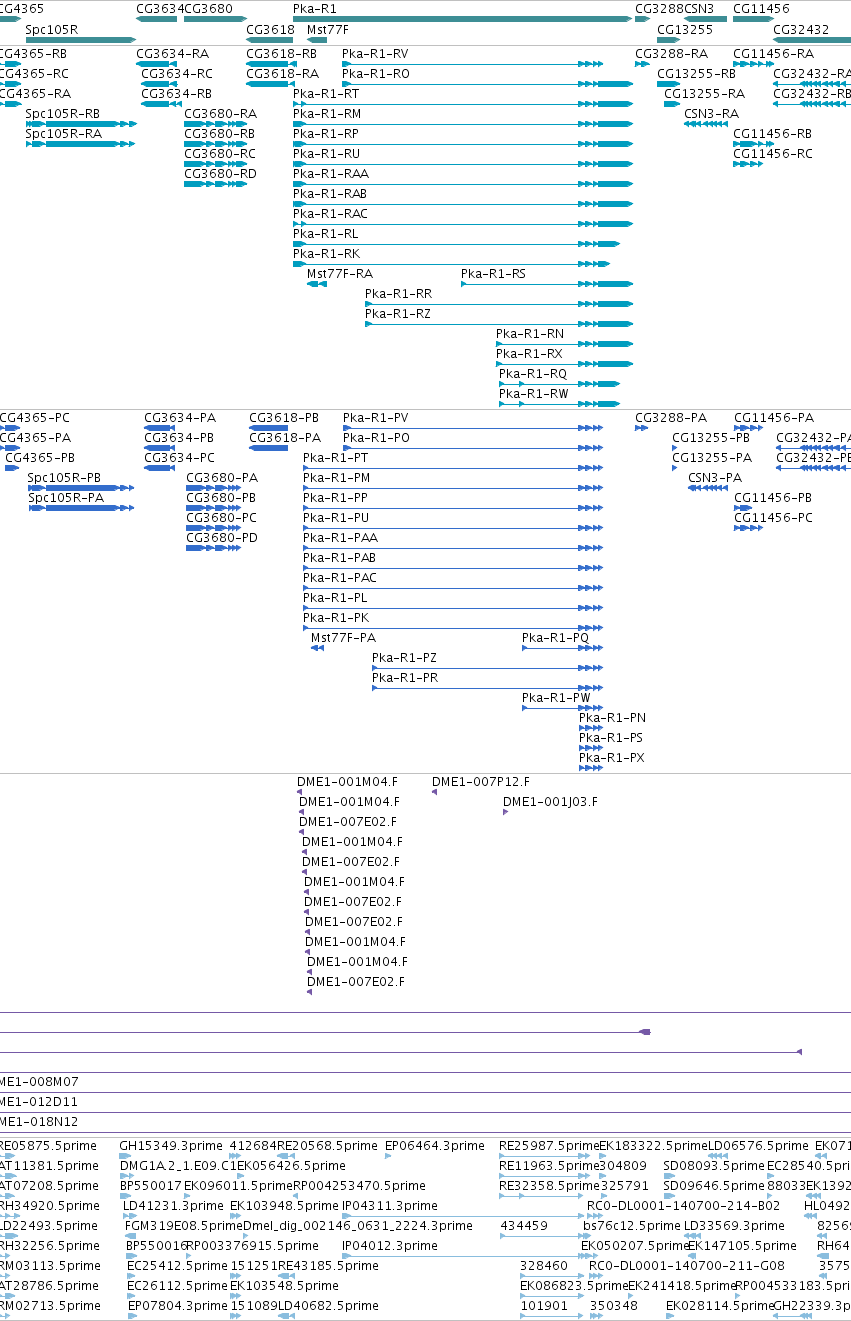This screenshot has height=1321, width=851.
Task: Click the CG32432 gene label
Action: pyautogui.click(x=801, y=29)
